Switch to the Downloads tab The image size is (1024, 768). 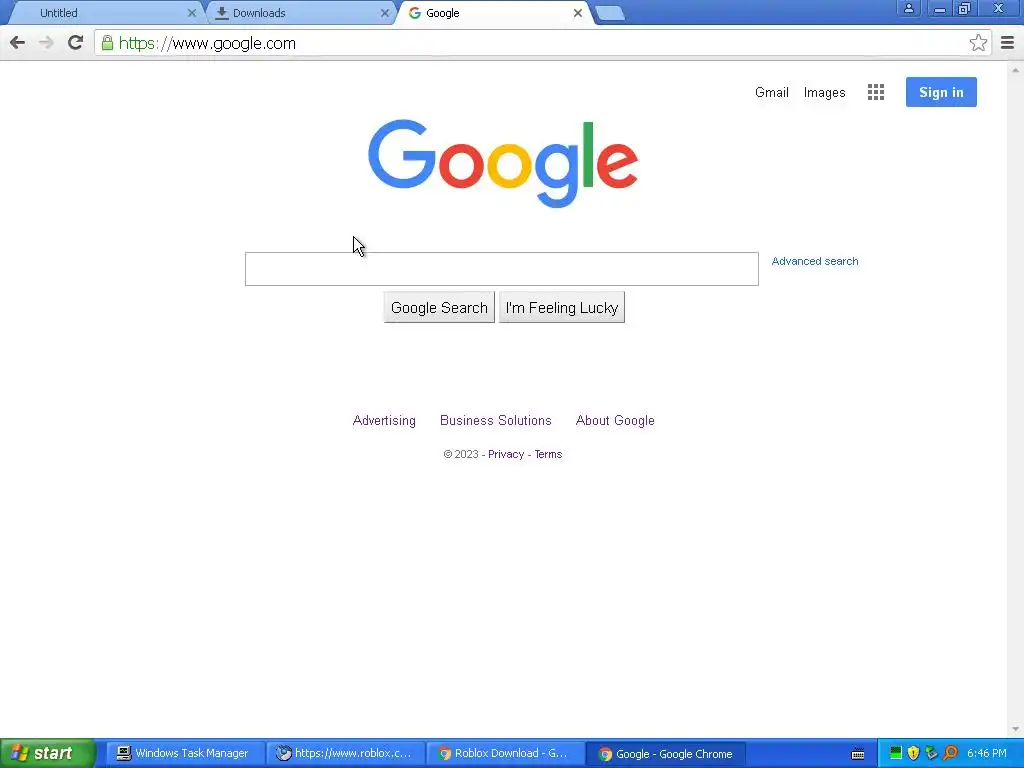point(300,13)
